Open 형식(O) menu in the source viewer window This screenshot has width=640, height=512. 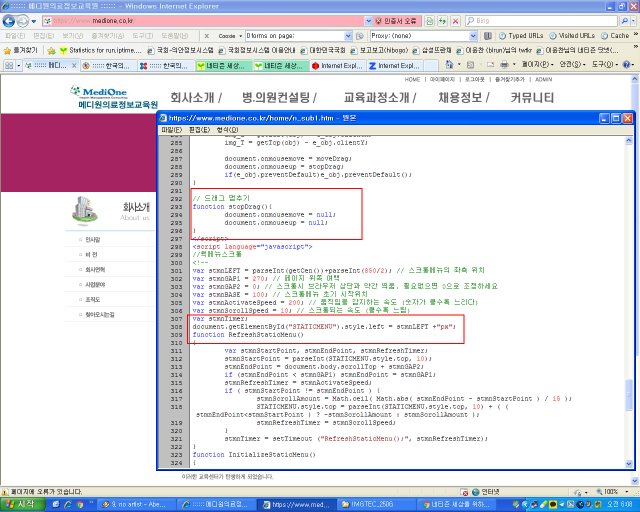click(x=227, y=130)
